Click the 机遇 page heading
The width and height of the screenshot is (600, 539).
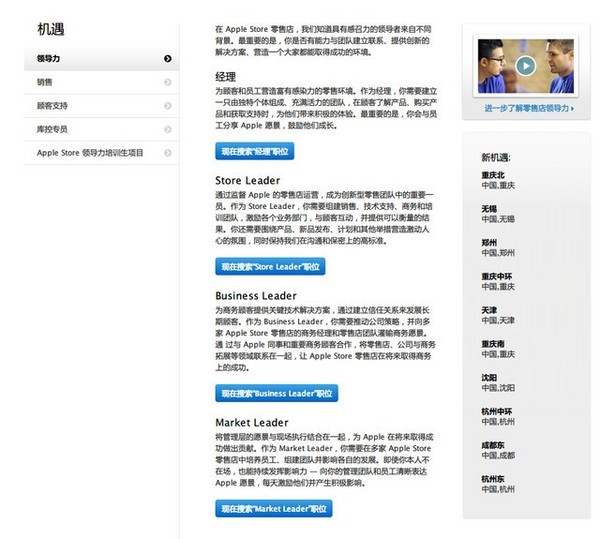click(51, 29)
